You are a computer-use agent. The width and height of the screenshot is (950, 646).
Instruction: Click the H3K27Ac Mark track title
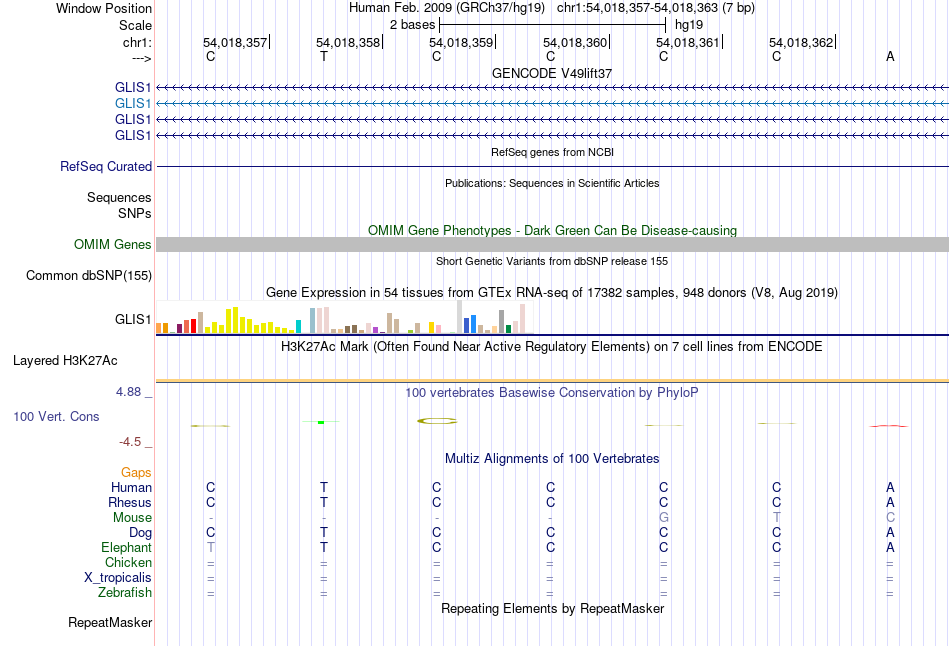[552, 347]
